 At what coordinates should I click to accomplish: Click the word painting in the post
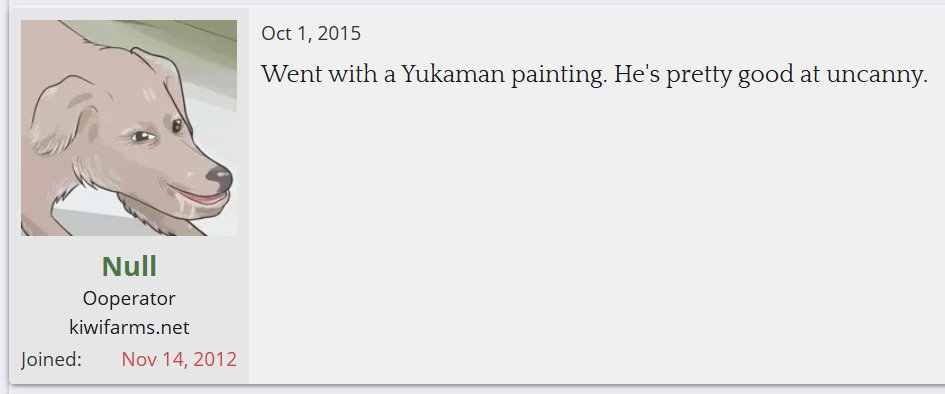560,77
